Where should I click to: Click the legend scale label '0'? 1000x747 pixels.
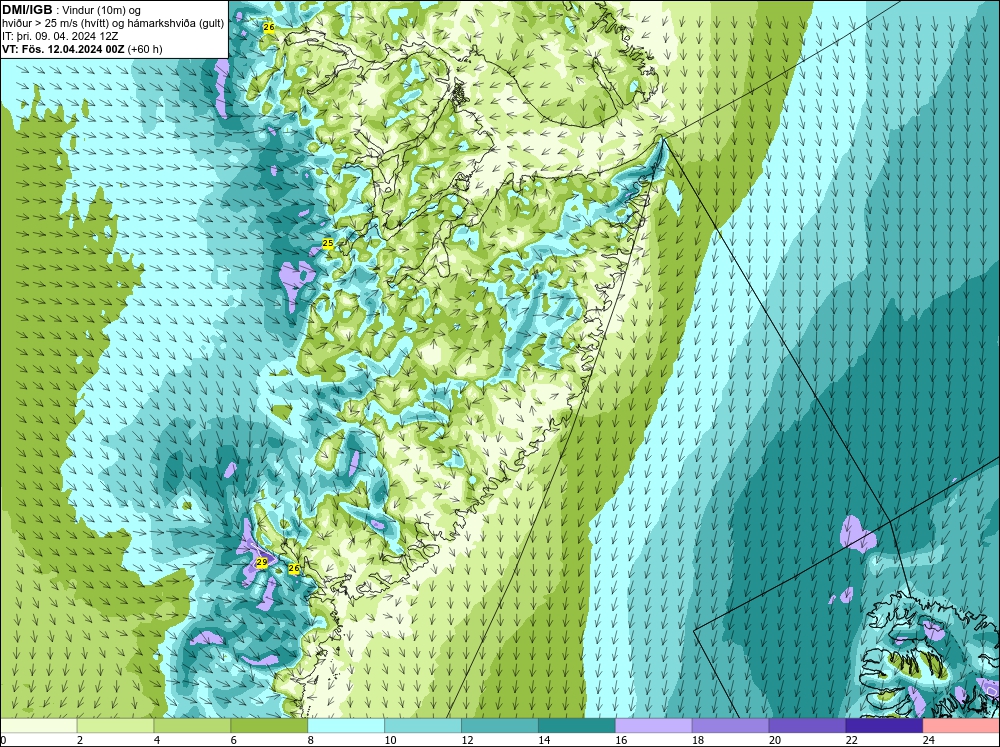[3, 741]
